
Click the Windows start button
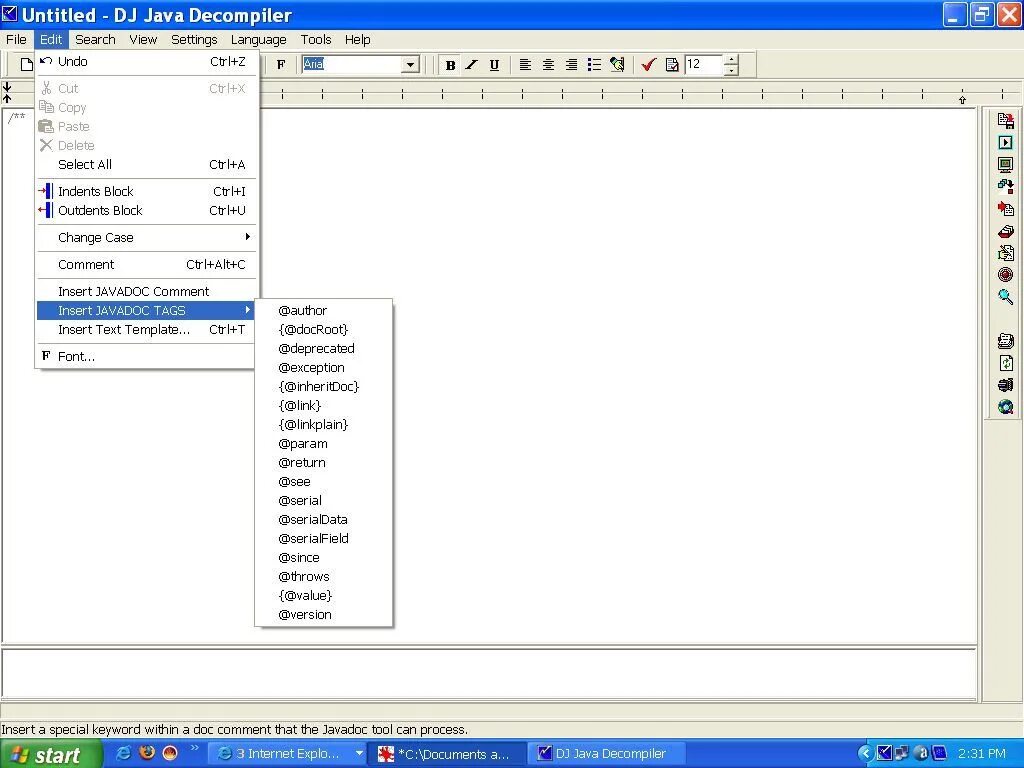tap(50, 754)
